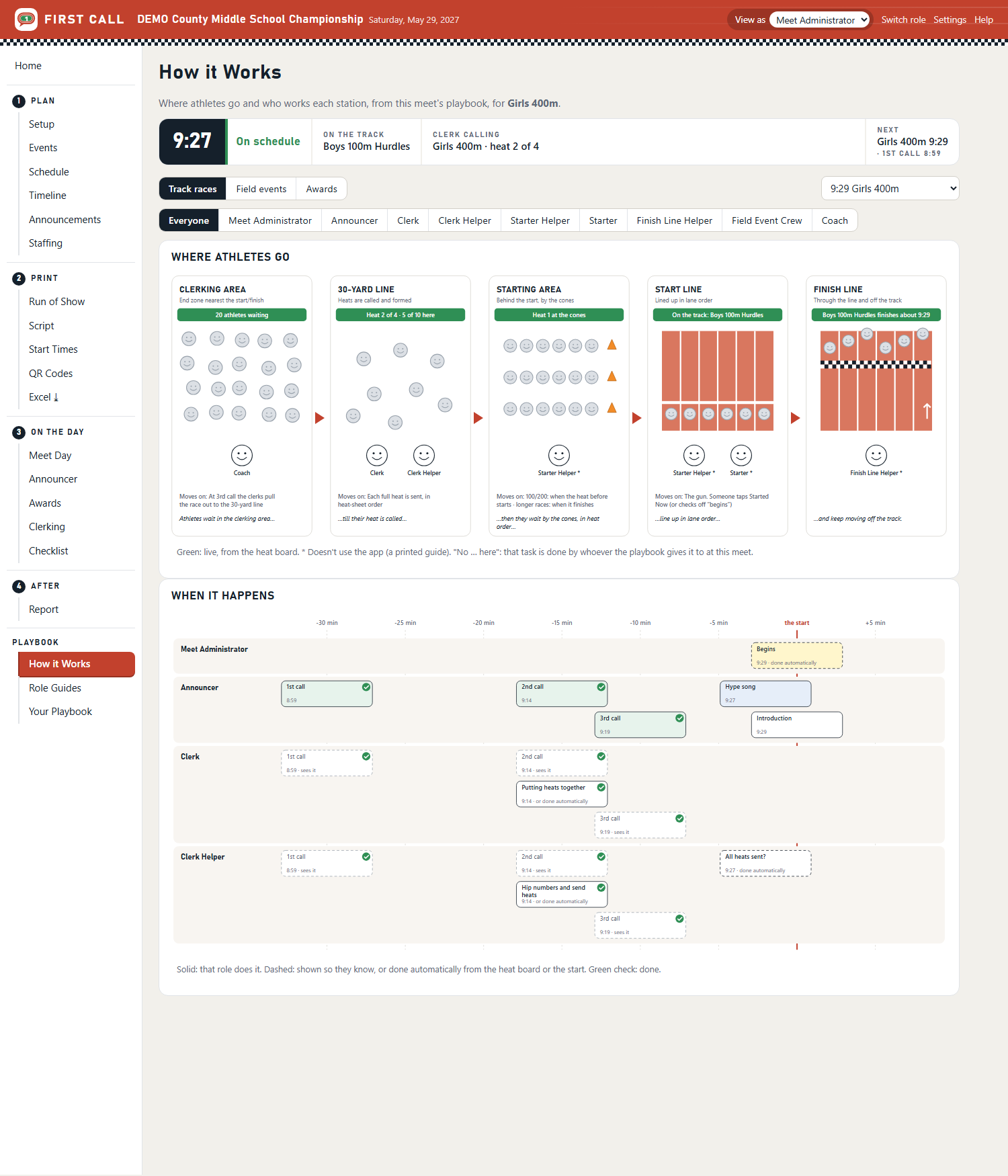Click the Introduction timeline block
The height and width of the screenshot is (1176, 1008).
(x=797, y=725)
